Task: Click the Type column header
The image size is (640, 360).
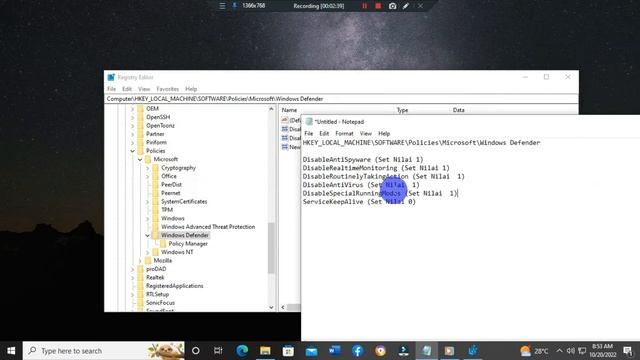Action: (402, 110)
